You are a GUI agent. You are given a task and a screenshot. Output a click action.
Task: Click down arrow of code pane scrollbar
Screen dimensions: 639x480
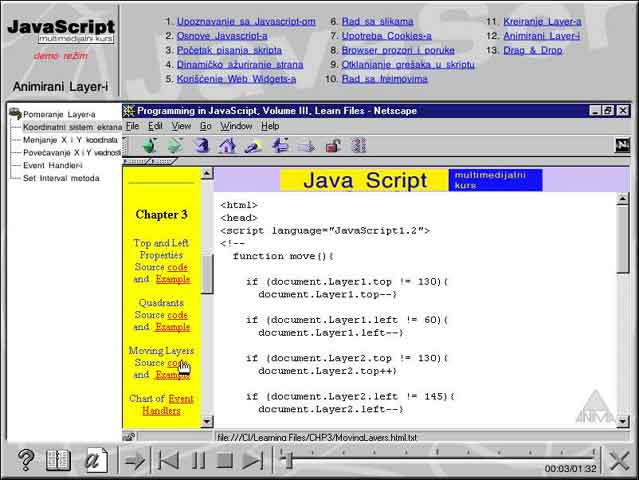click(x=622, y=422)
